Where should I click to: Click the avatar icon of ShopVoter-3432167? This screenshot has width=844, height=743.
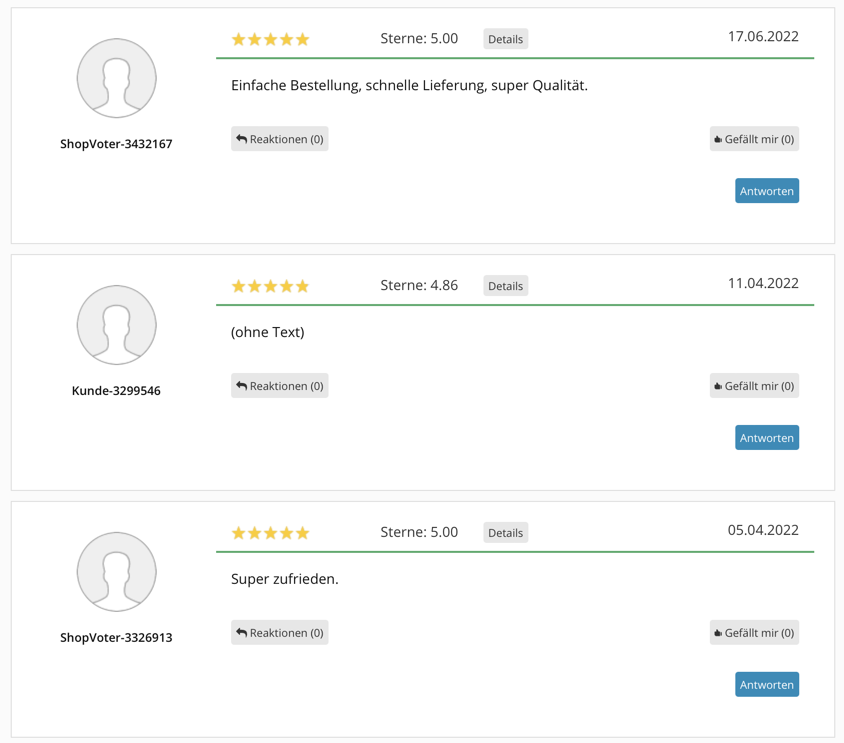[116, 78]
